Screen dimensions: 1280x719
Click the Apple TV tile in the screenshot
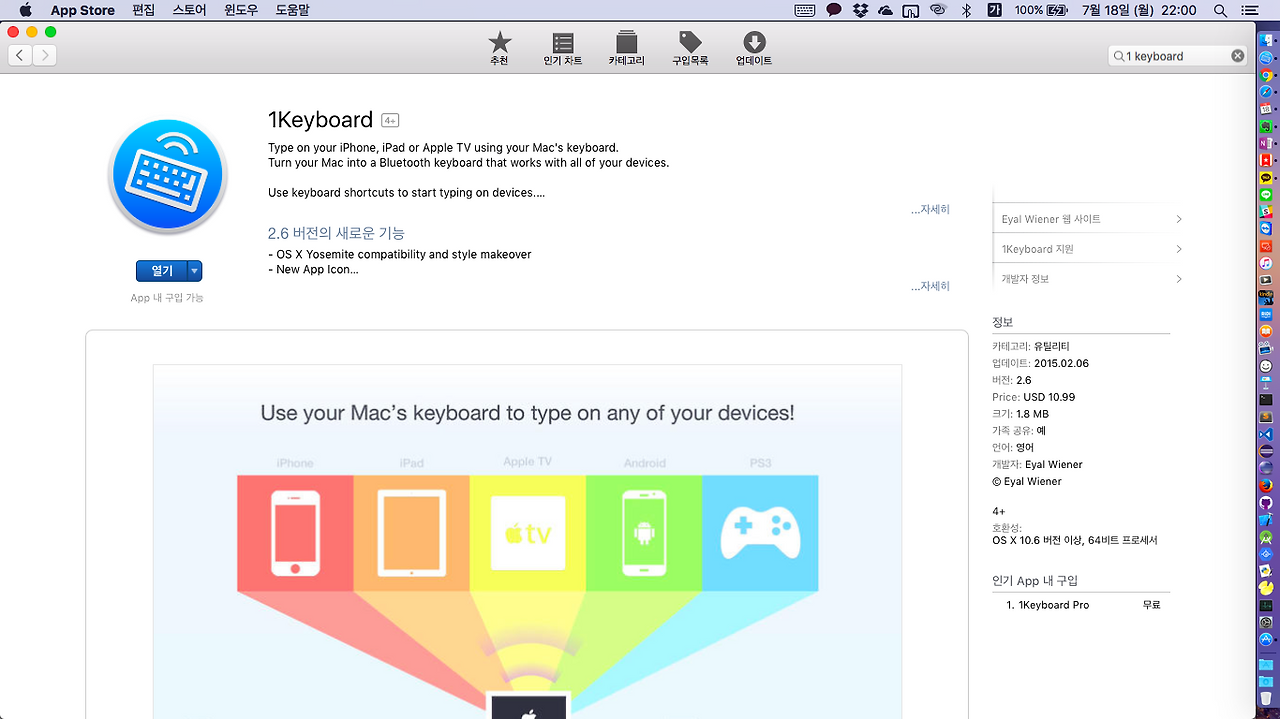pyautogui.click(x=528, y=533)
